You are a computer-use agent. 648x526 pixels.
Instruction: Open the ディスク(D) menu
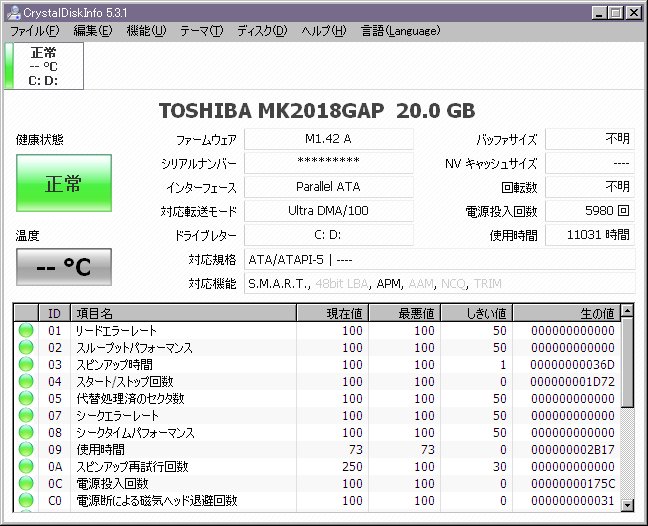tap(262, 31)
